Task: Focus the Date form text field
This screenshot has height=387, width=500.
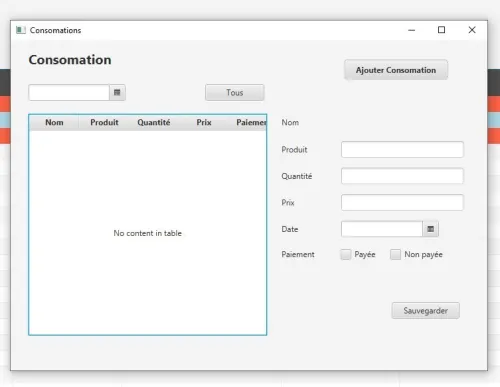Action: click(382, 229)
